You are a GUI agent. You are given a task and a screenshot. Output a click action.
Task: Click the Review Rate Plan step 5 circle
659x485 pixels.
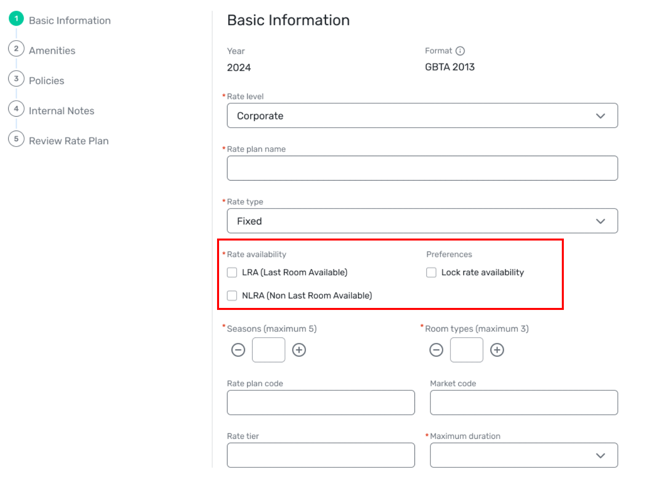click(16, 139)
